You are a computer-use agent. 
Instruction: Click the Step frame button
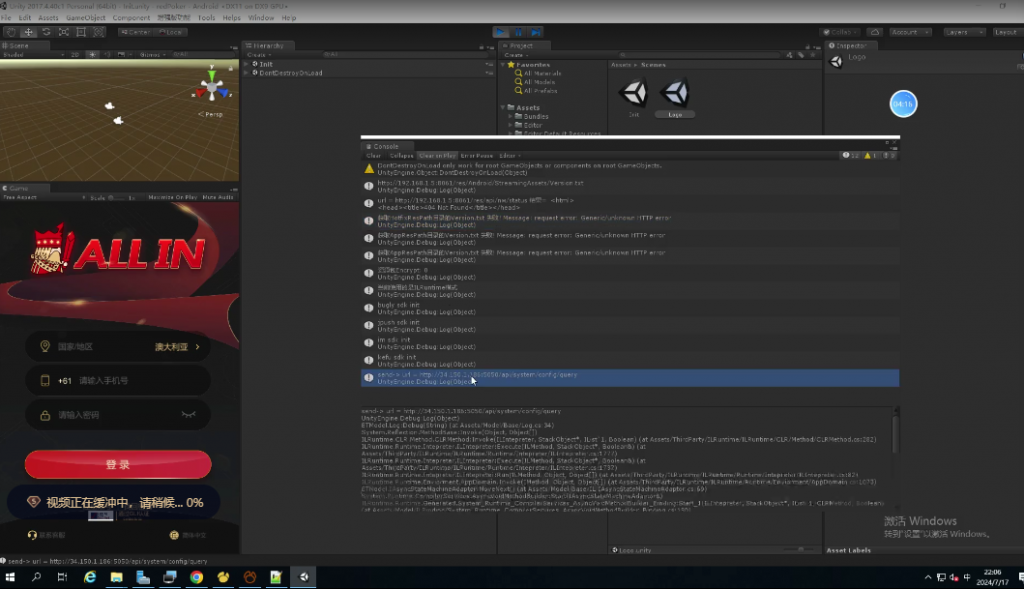tap(538, 32)
